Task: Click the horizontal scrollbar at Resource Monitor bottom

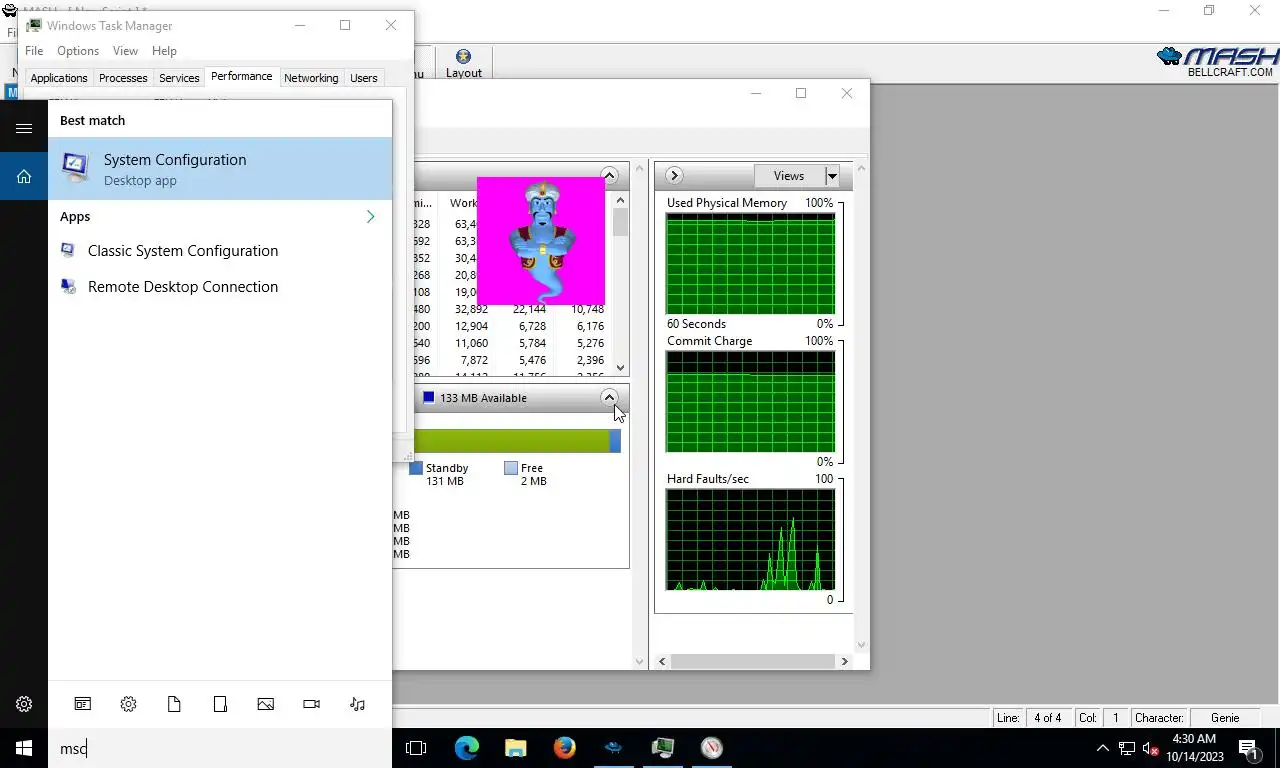Action: [x=752, y=662]
